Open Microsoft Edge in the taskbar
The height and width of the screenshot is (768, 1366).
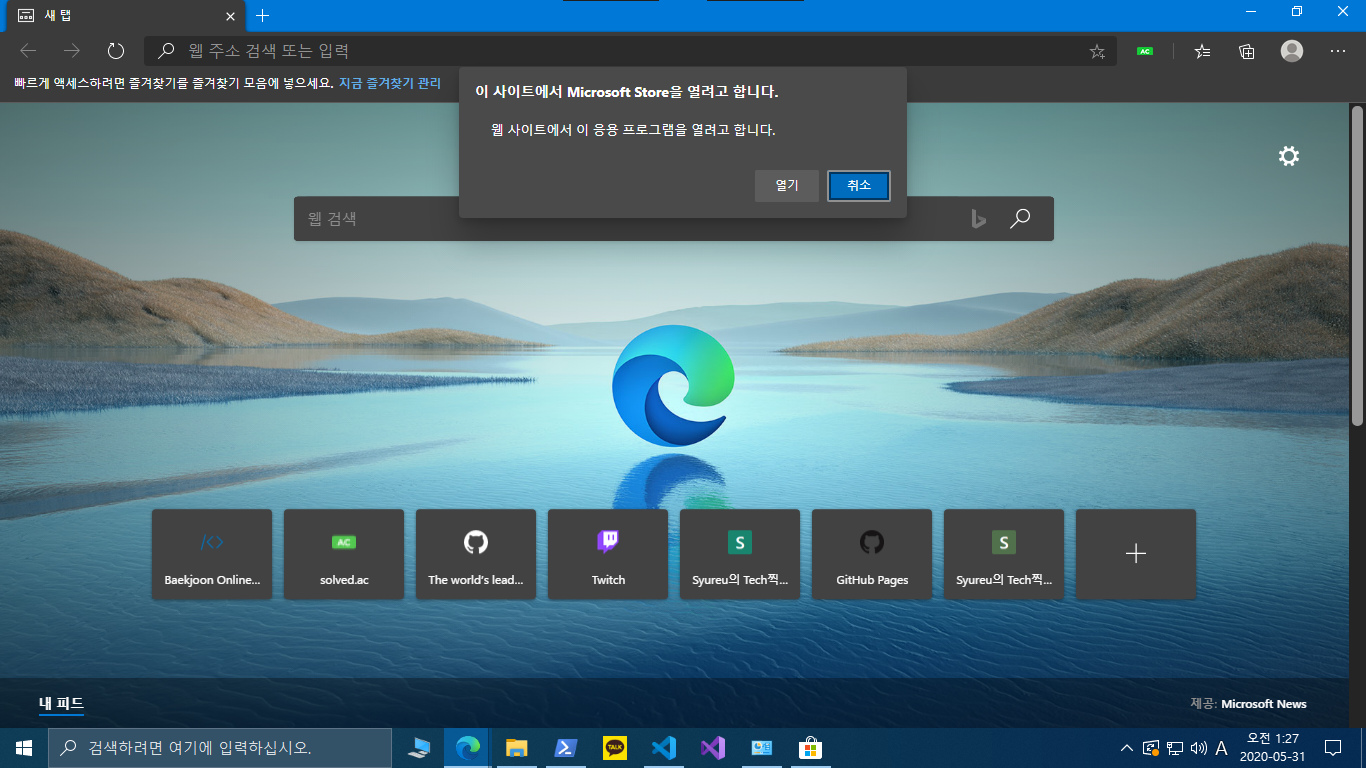[x=467, y=747]
